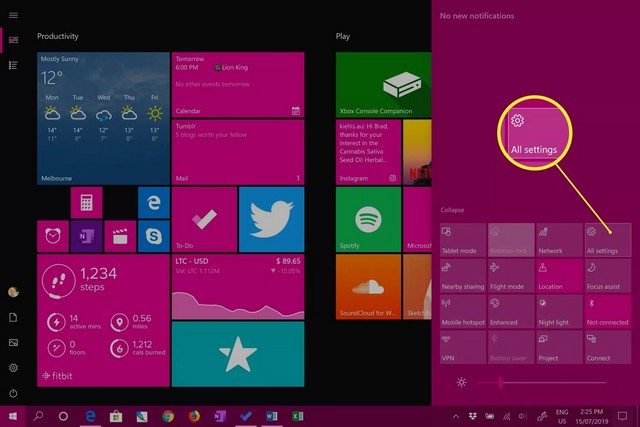Launch Firefox from the taskbar
Screen dimensions: 640x427
click(194, 416)
